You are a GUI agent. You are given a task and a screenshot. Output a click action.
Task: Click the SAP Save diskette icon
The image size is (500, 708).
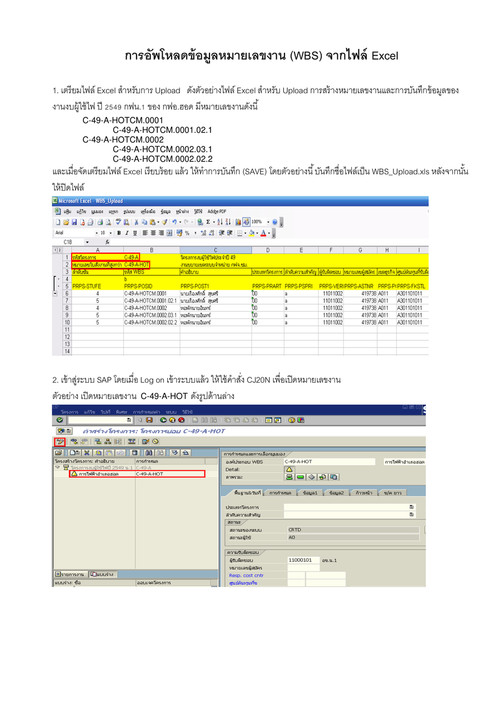(149, 420)
